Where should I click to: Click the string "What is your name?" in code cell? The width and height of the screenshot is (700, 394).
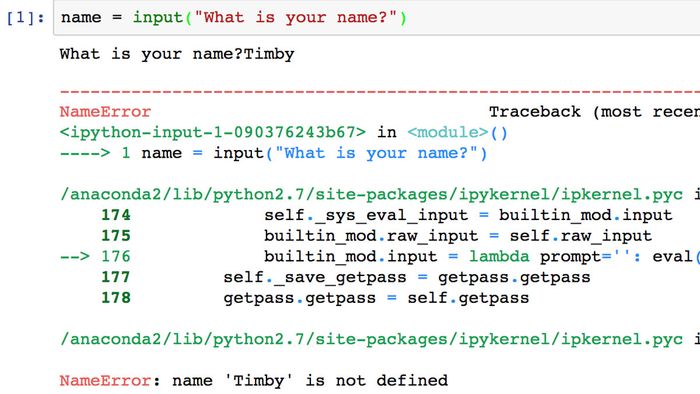pos(296,18)
